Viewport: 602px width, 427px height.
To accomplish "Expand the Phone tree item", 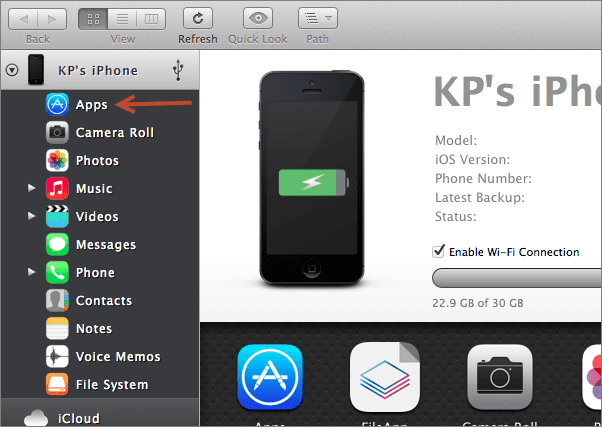I will (x=31, y=272).
